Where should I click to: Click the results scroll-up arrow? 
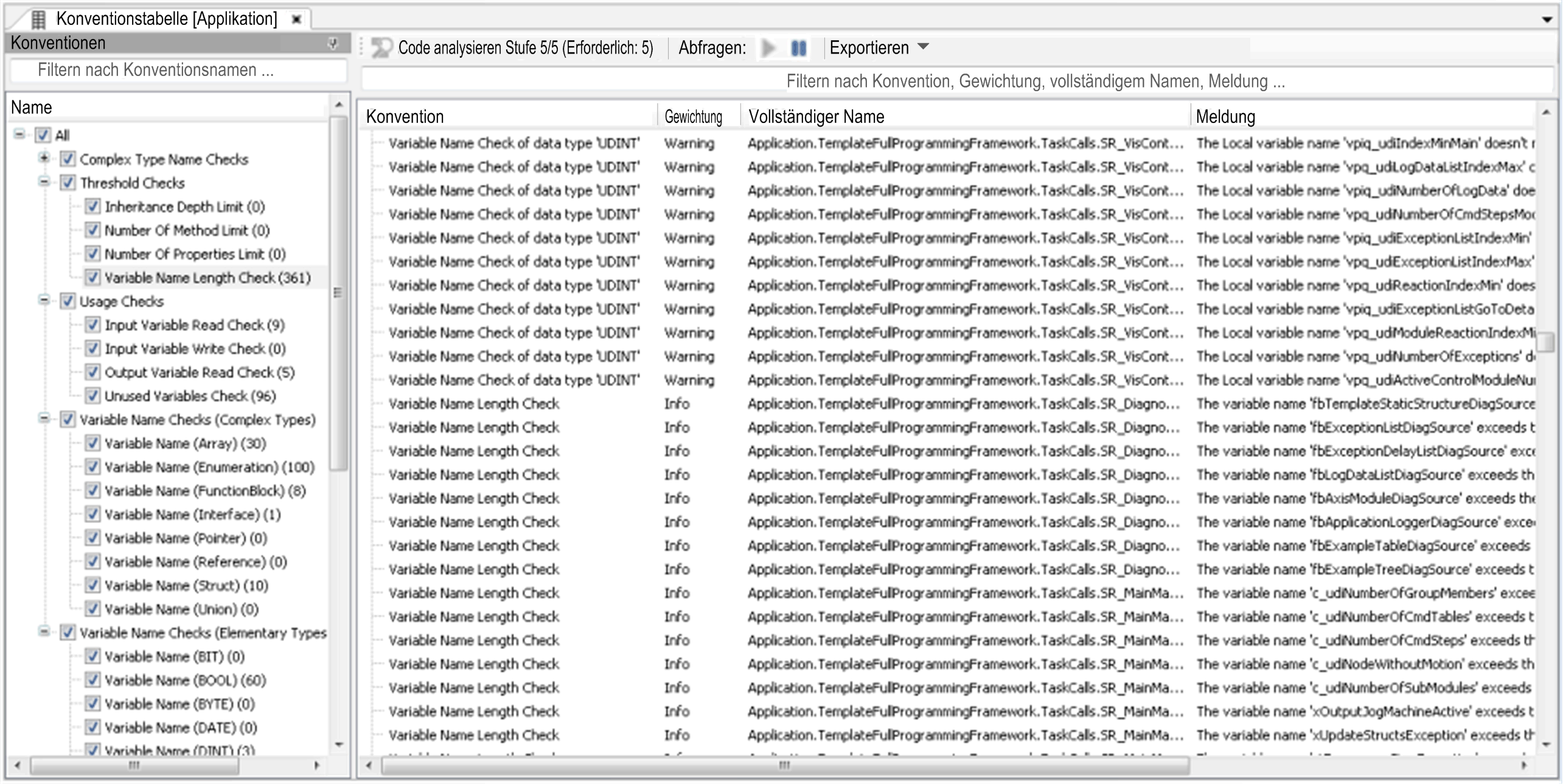point(1546,113)
